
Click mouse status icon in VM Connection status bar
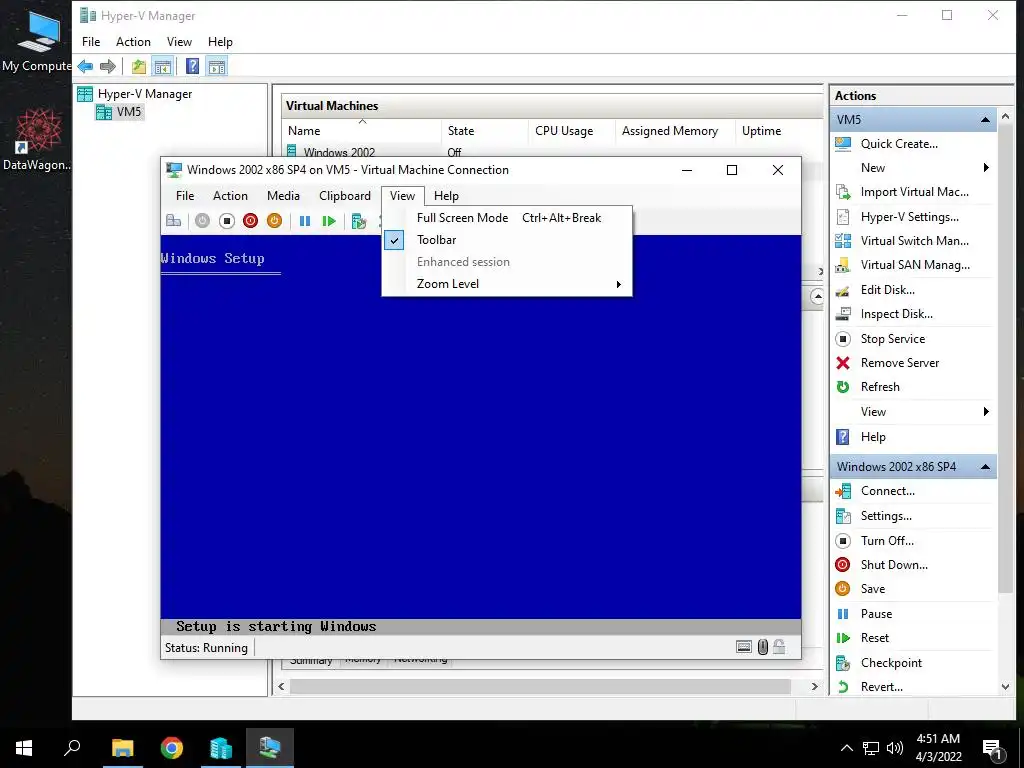pos(762,647)
